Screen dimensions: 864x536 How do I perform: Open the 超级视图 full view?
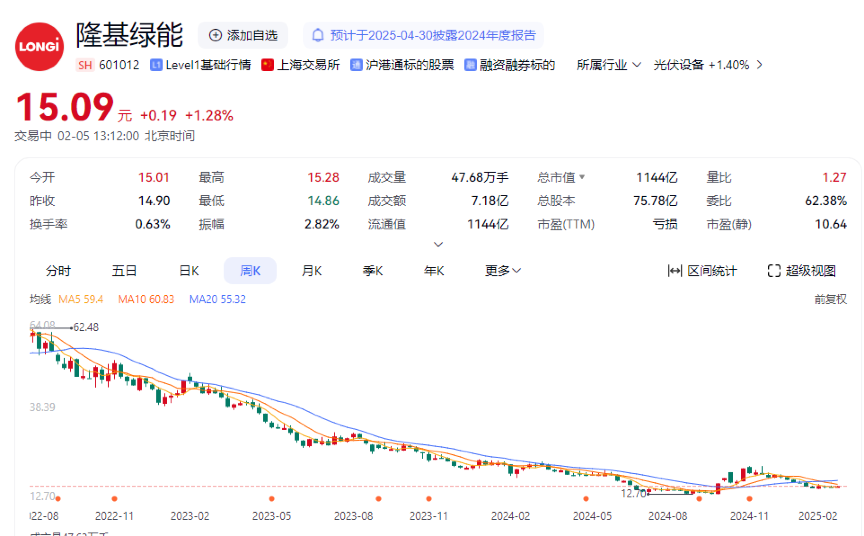click(x=802, y=270)
